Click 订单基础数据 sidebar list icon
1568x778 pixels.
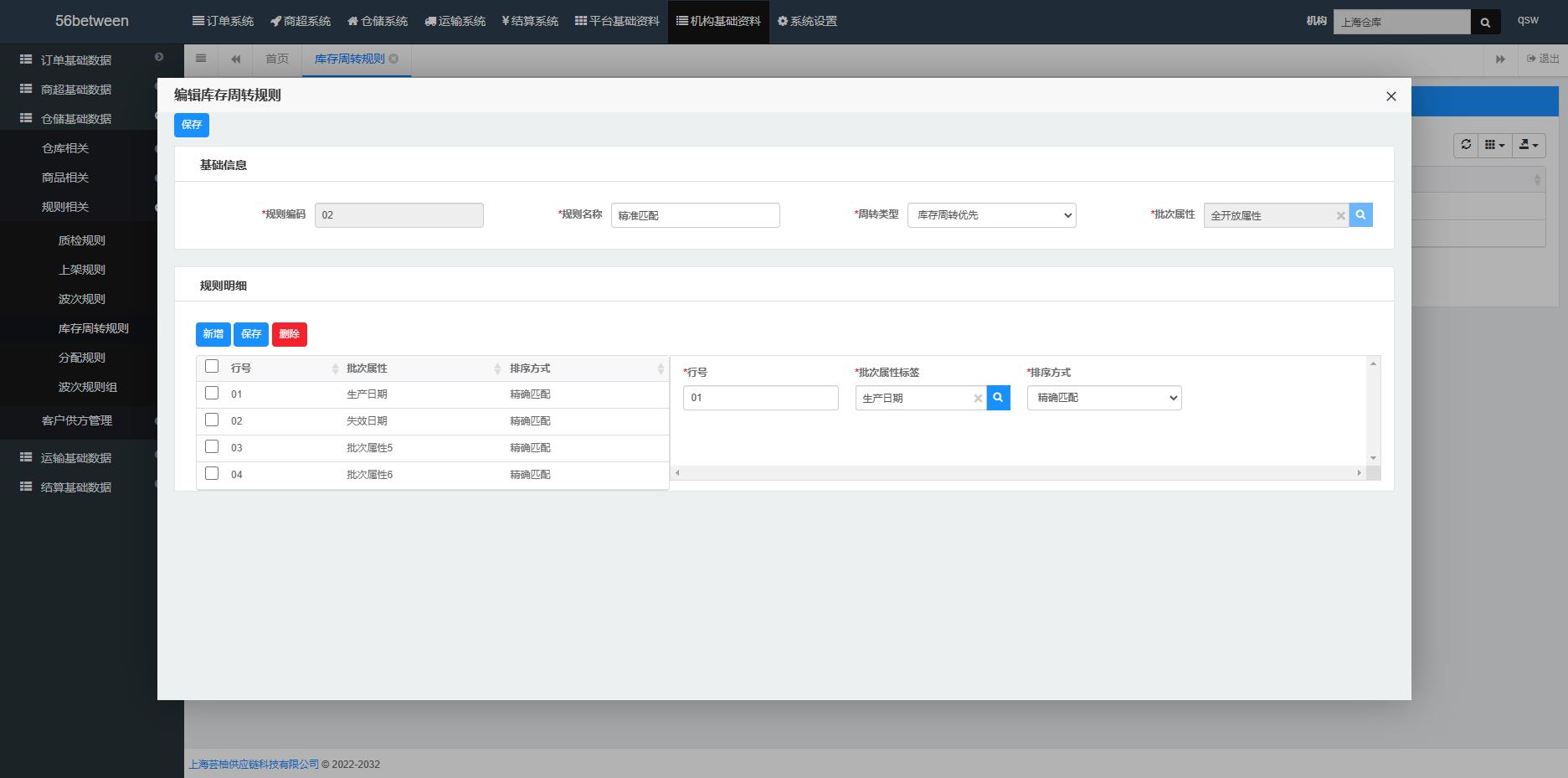(x=26, y=59)
